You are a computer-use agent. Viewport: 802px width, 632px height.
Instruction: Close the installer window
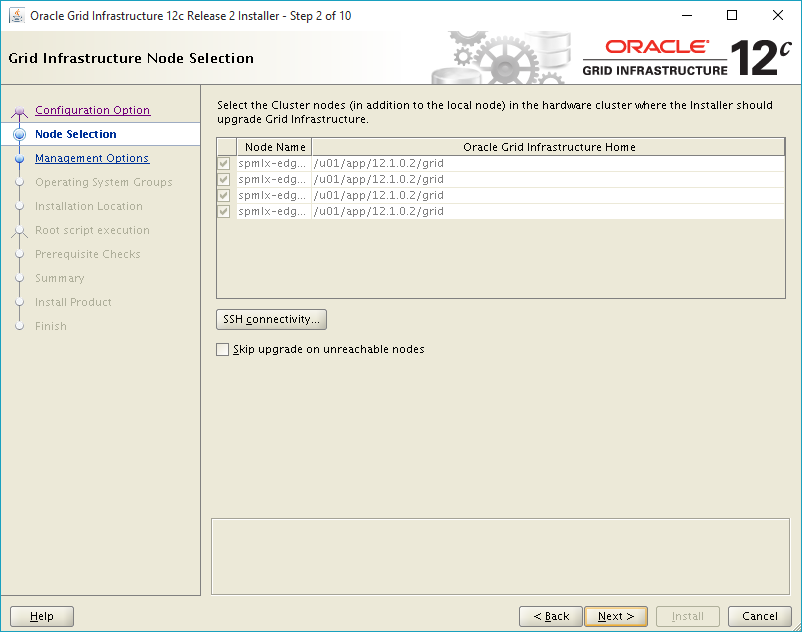[777, 15]
